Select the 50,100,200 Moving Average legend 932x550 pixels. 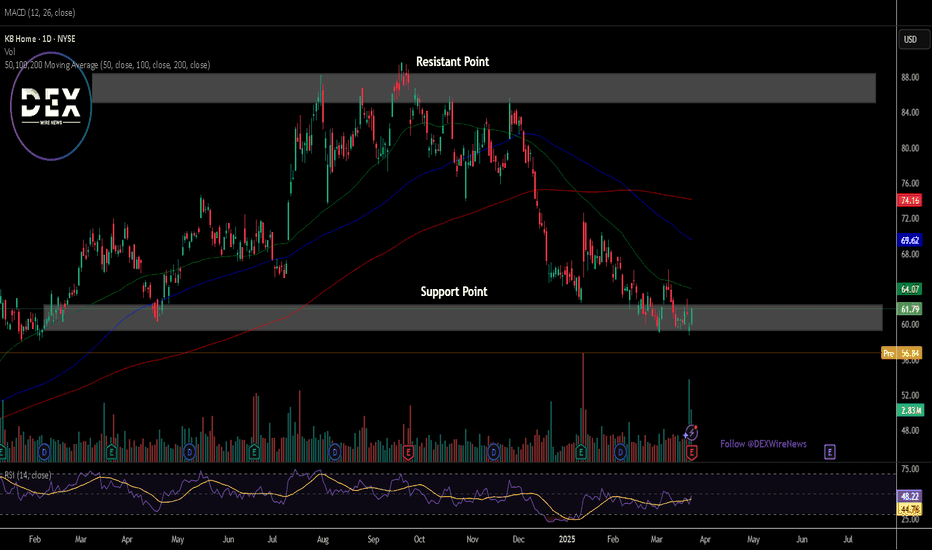107,65
